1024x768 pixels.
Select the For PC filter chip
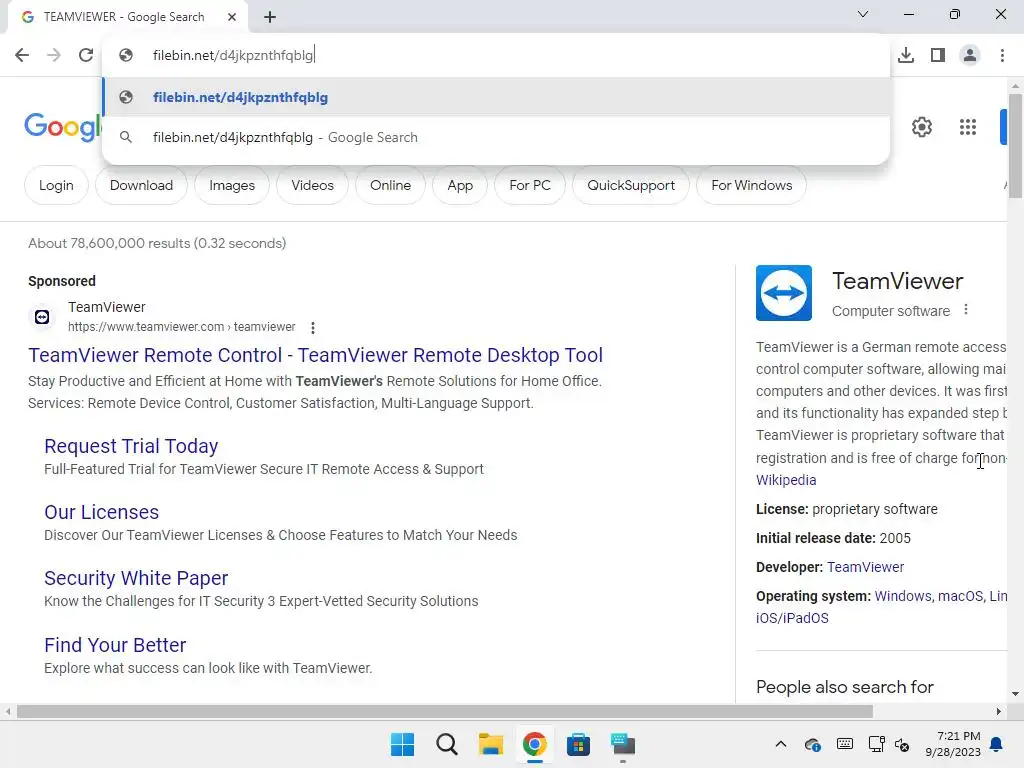[530, 185]
